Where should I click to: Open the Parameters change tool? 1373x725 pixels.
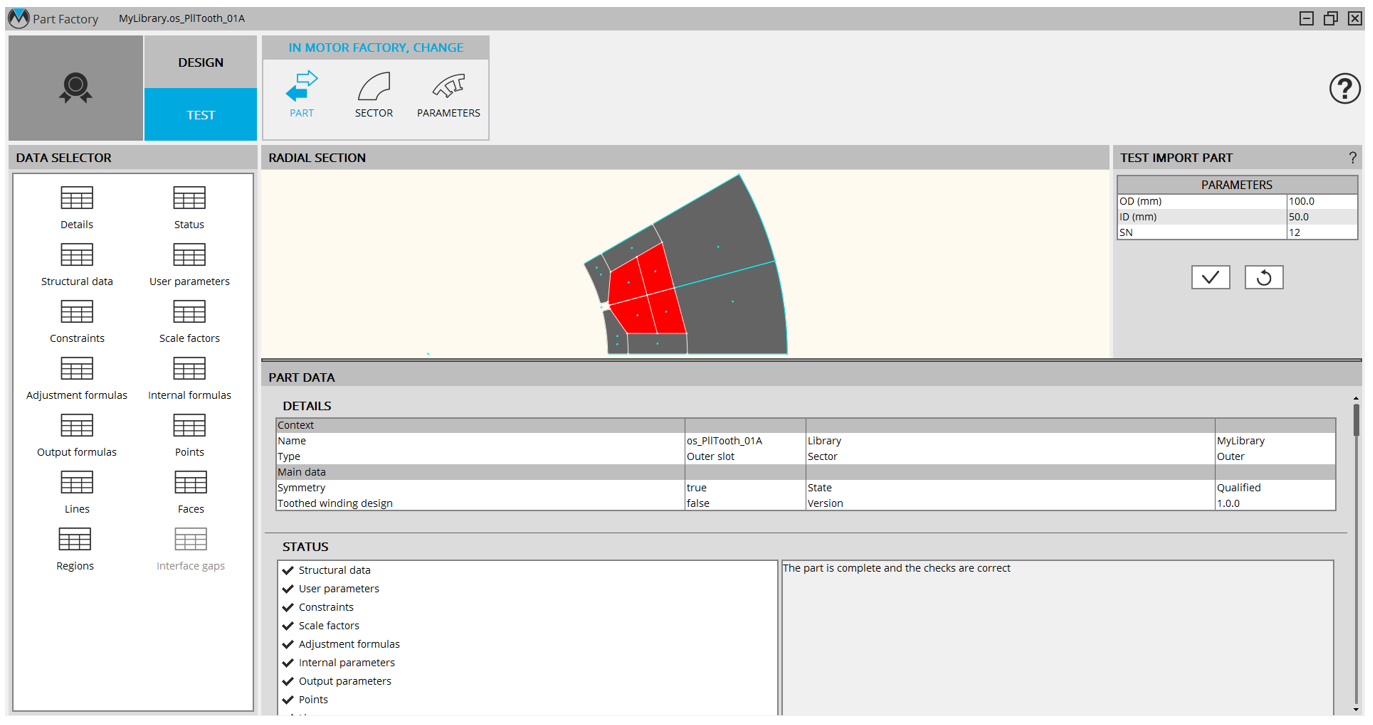448,88
